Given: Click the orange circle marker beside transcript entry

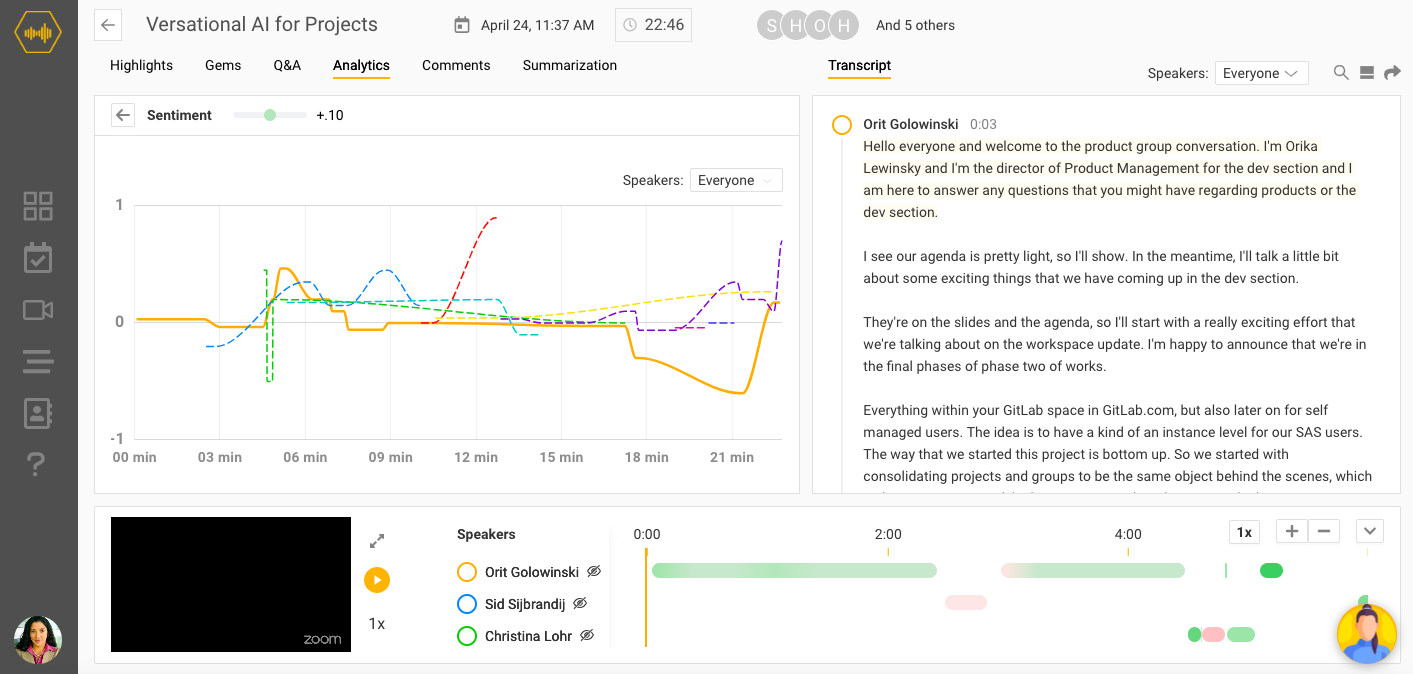Looking at the screenshot, I should [842, 125].
